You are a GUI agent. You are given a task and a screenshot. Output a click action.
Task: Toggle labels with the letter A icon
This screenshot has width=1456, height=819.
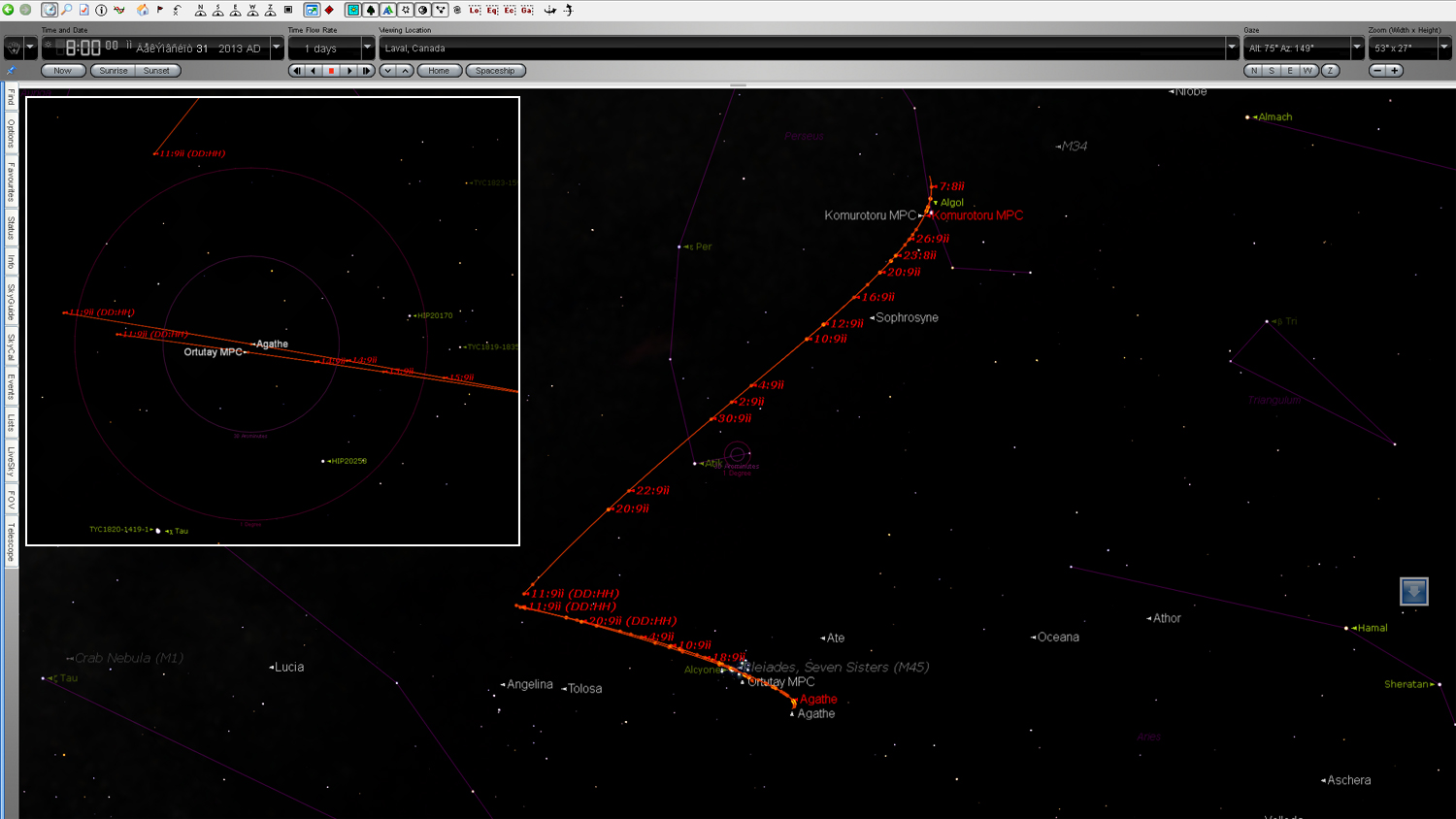click(387, 10)
